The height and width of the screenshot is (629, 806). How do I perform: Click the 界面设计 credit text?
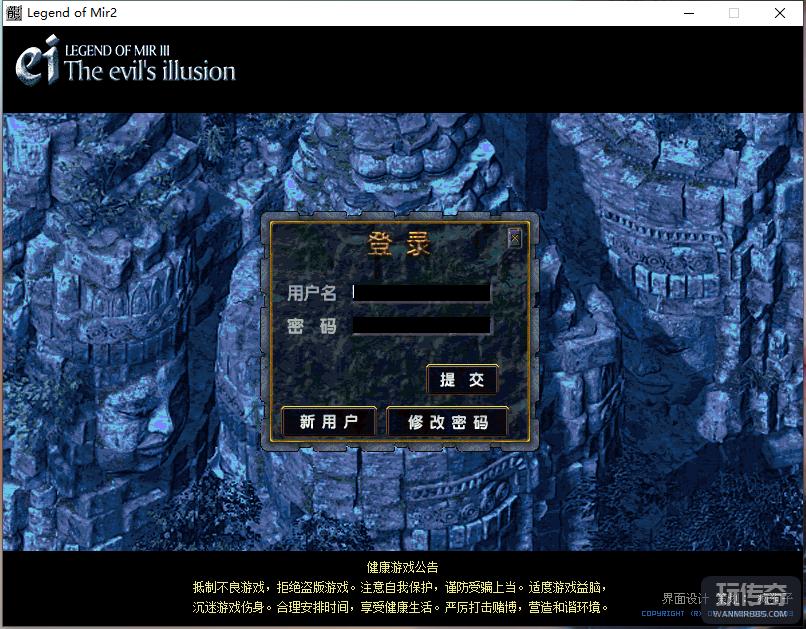(685, 597)
